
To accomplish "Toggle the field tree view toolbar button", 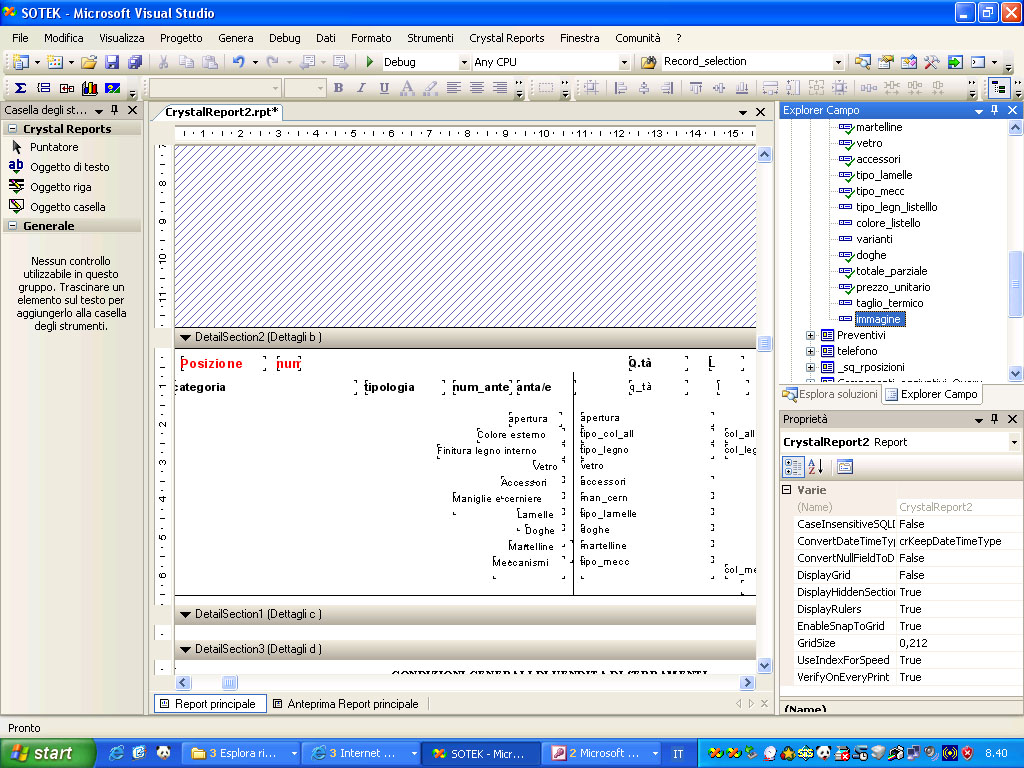I will pyautogui.click(x=999, y=88).
